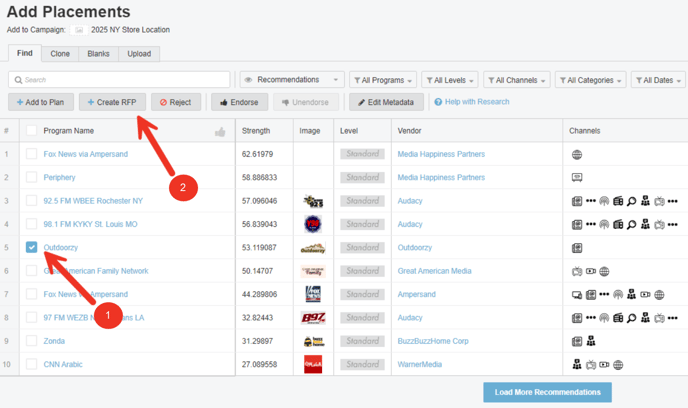Click the red CNN Arabic logo thumbnail
The height and width of the screenshot is (408, 688).
coord(313,364)
